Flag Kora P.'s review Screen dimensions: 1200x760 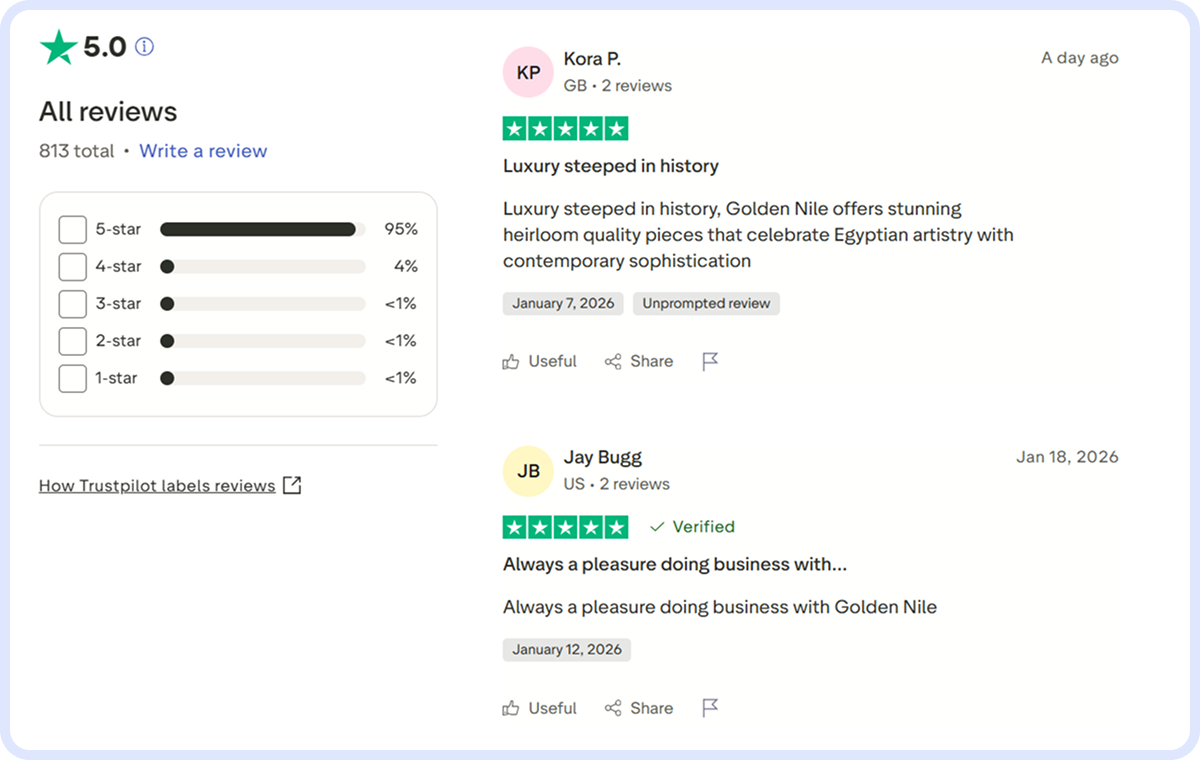(710, 362)
